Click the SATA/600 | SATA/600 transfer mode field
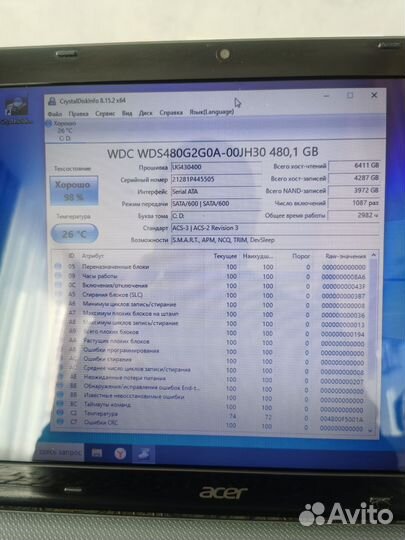 coord(216,204)
